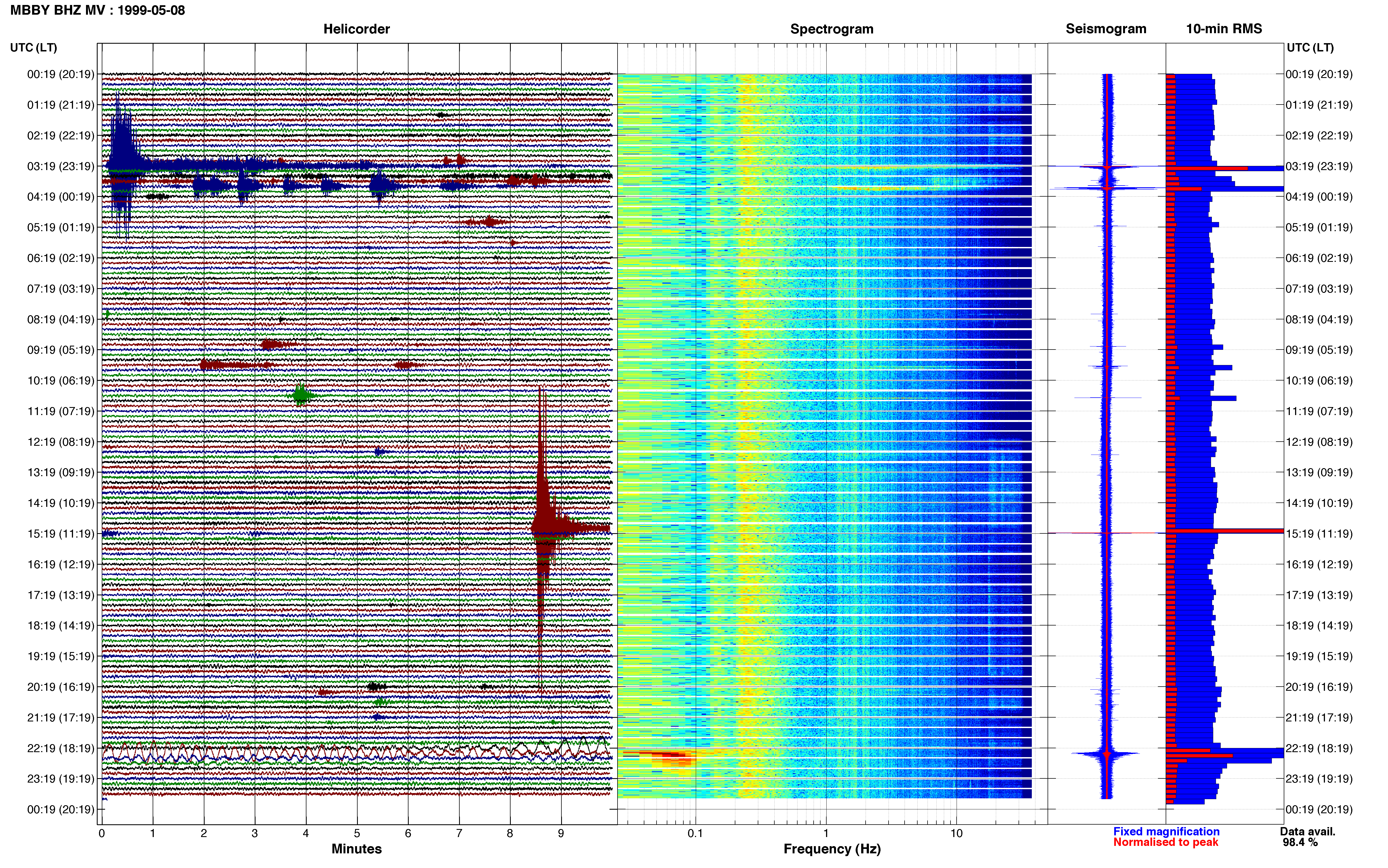Click the title 'MBBY BHZ MV : 1999-05-08'
The width and height of the screenshot is (1388, 868).
(x=98, y=10)
